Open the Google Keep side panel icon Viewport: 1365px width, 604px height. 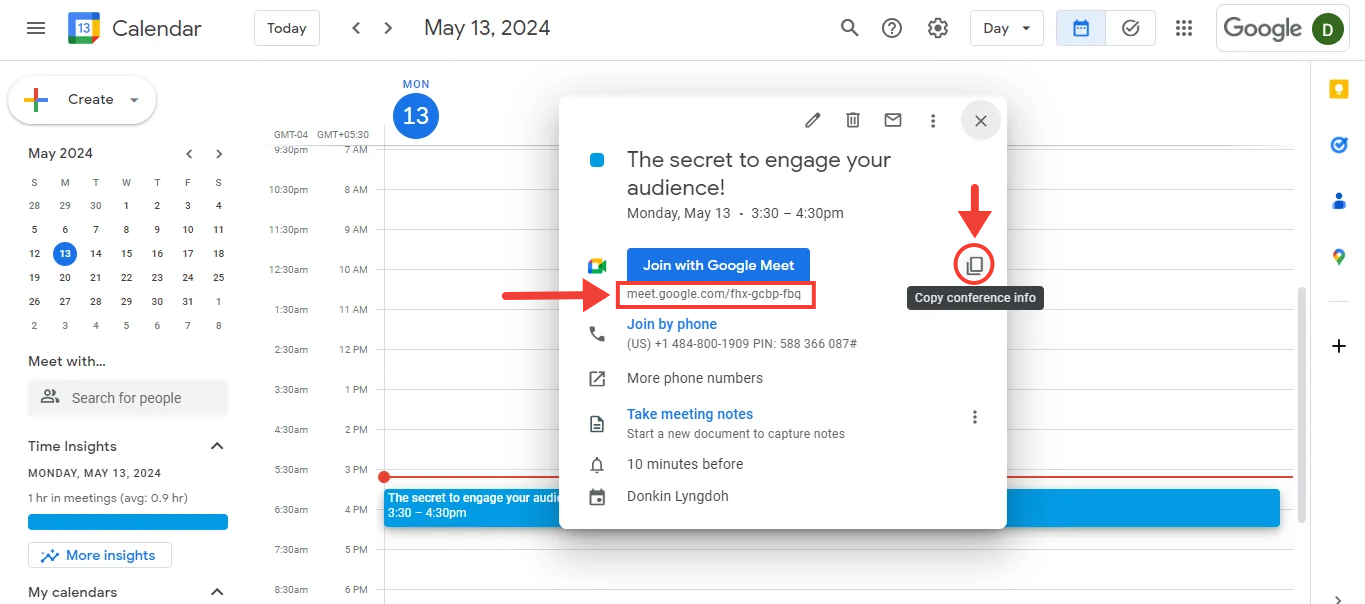click(1339, 89)
